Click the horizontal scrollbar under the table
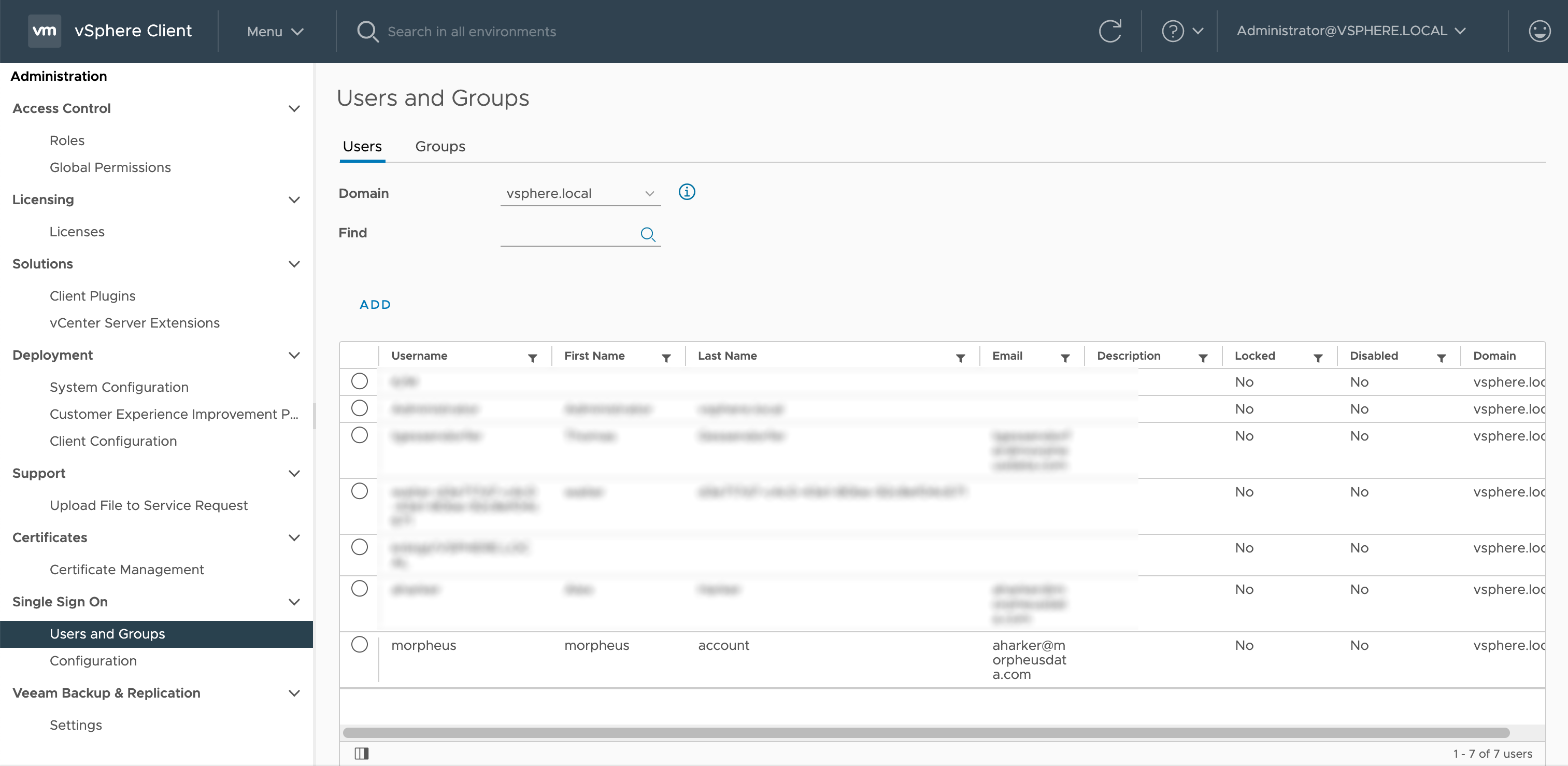The height and width of the screenshot is (766, 1568). pyautogui.click(x=925, y=732)
